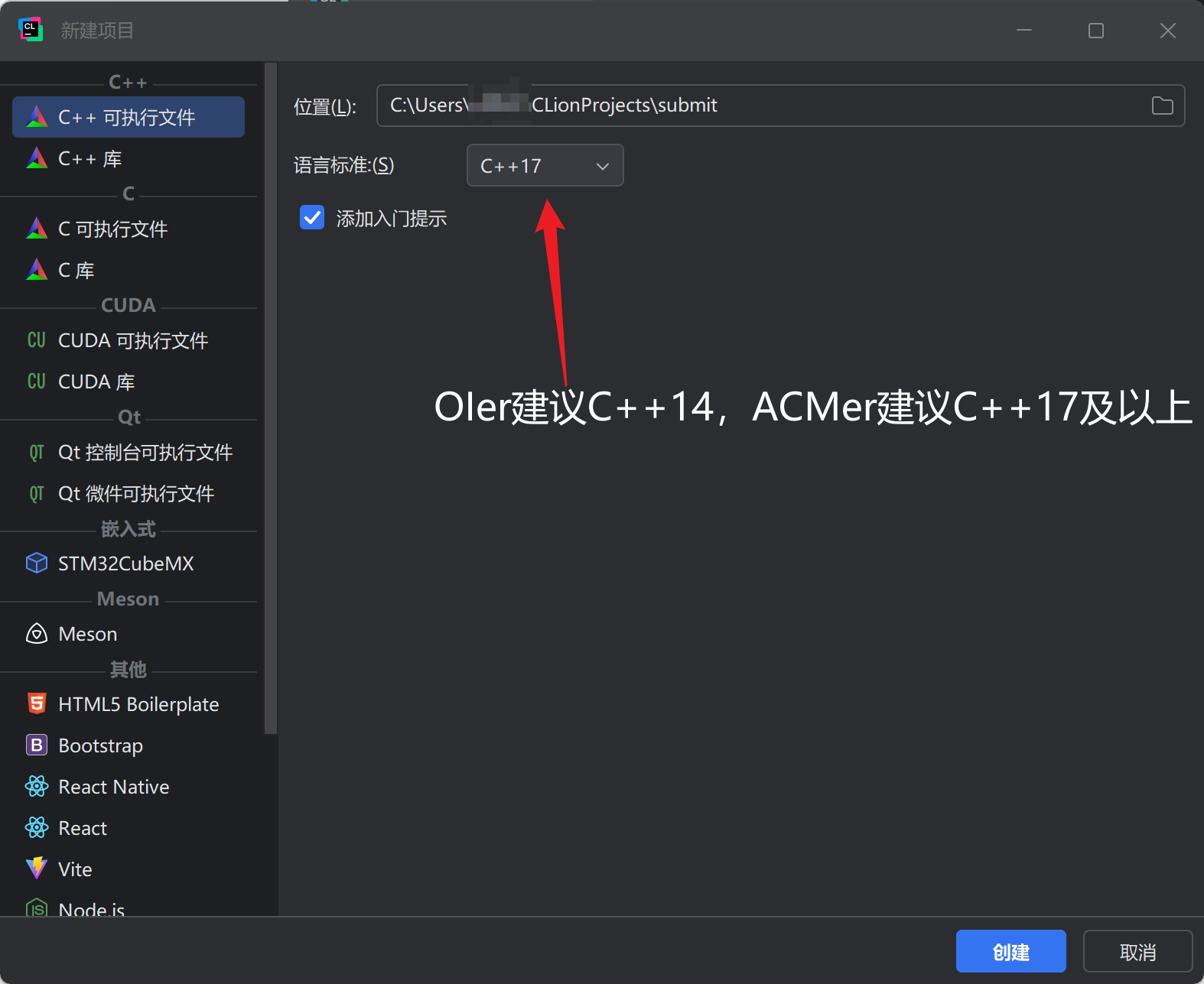
Task: Click the project type list scrollbar
Action: click(270, 398)
